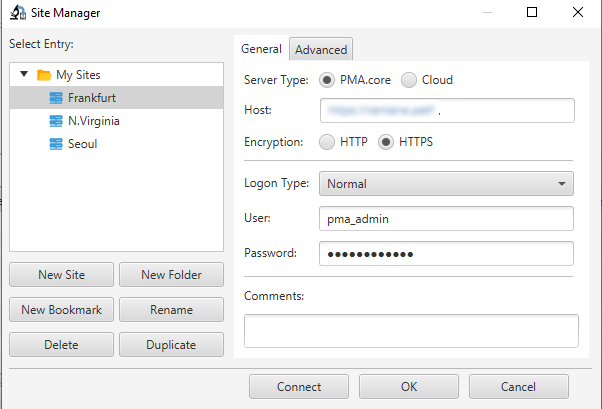Open the Logon Type dropdown
This screenshot has width=602, height=409.
point(446,184)
